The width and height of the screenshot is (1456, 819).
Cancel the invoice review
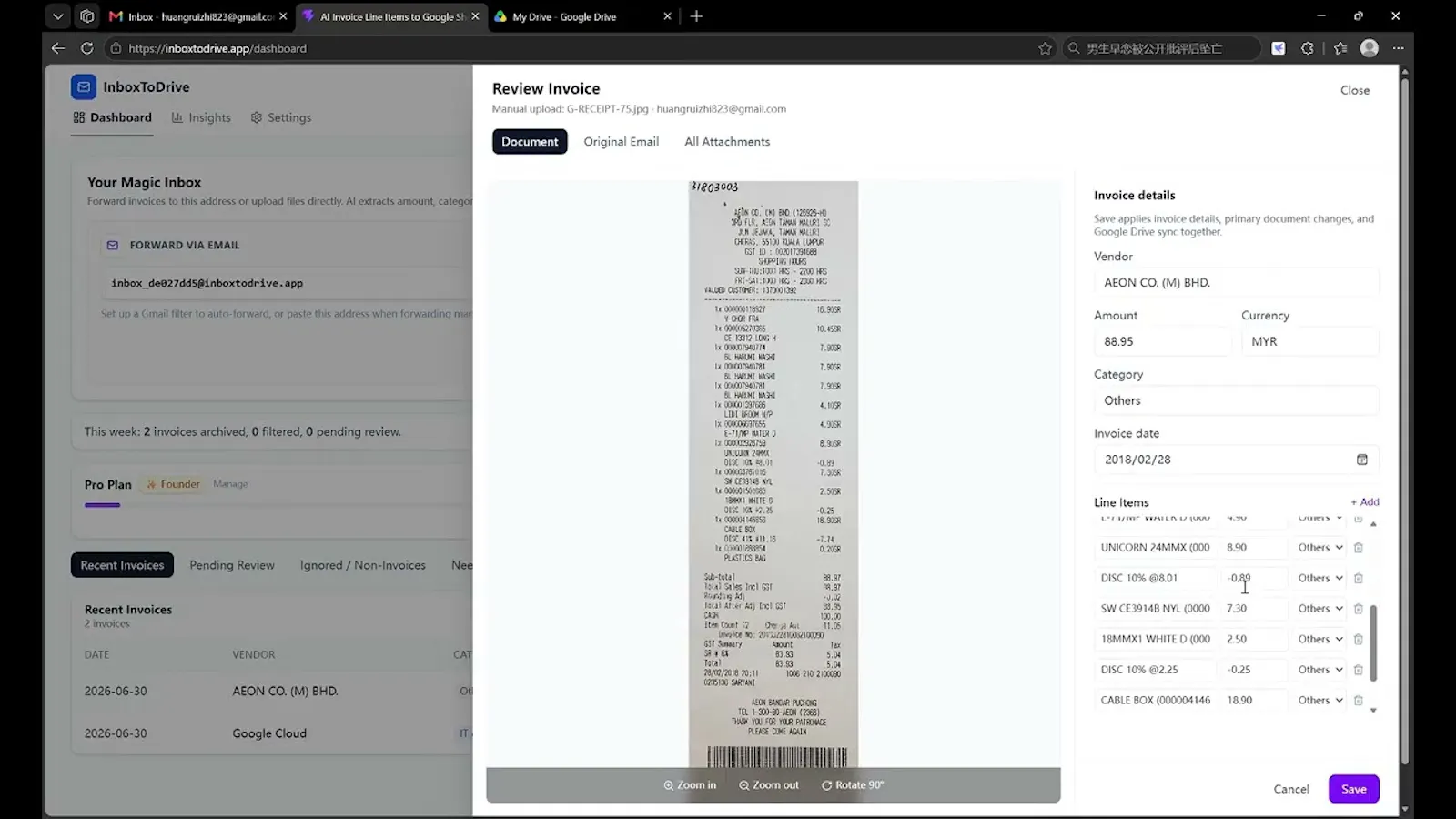[1291, 789]
